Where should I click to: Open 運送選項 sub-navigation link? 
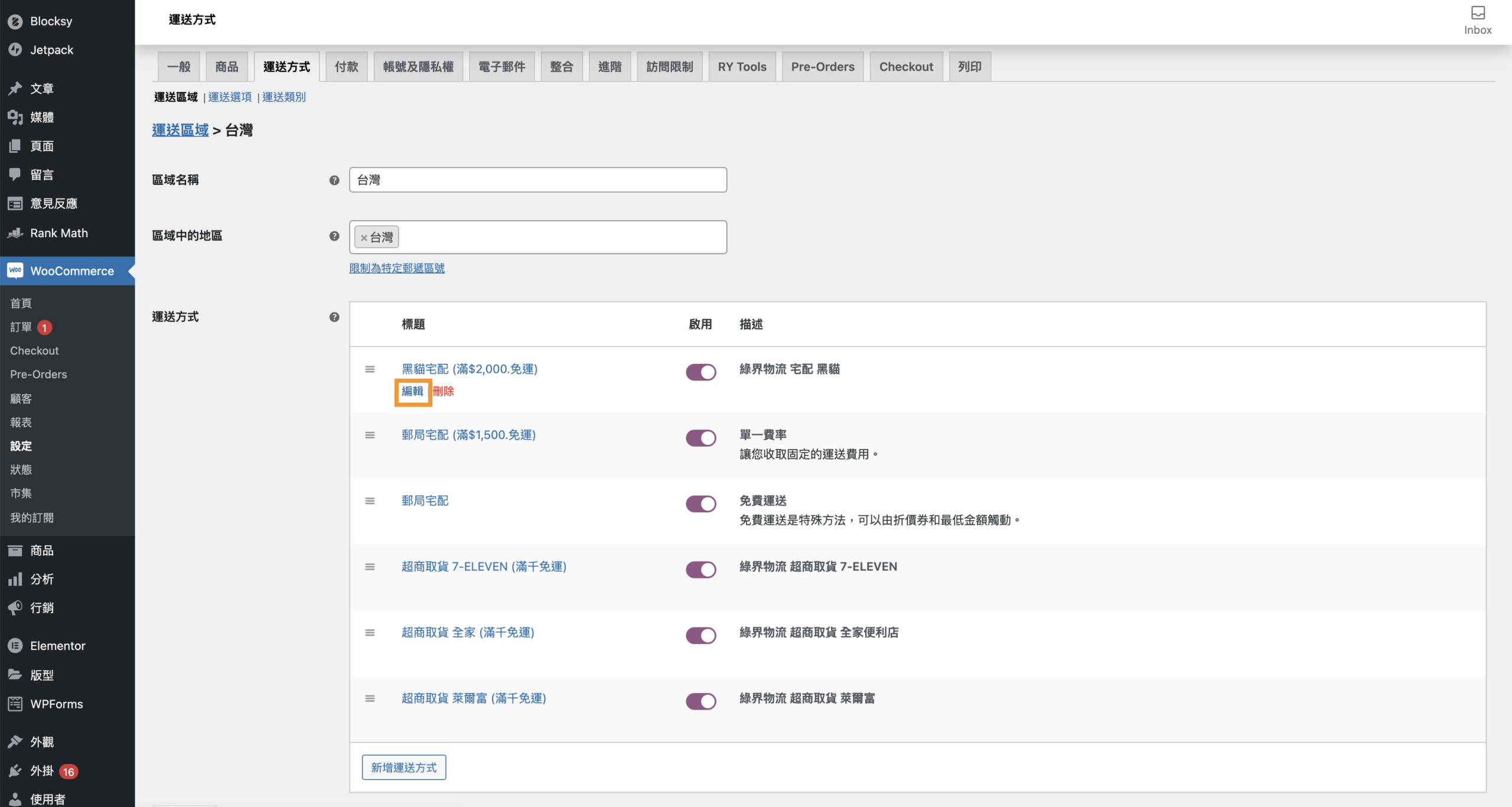(x=230, y=97)
